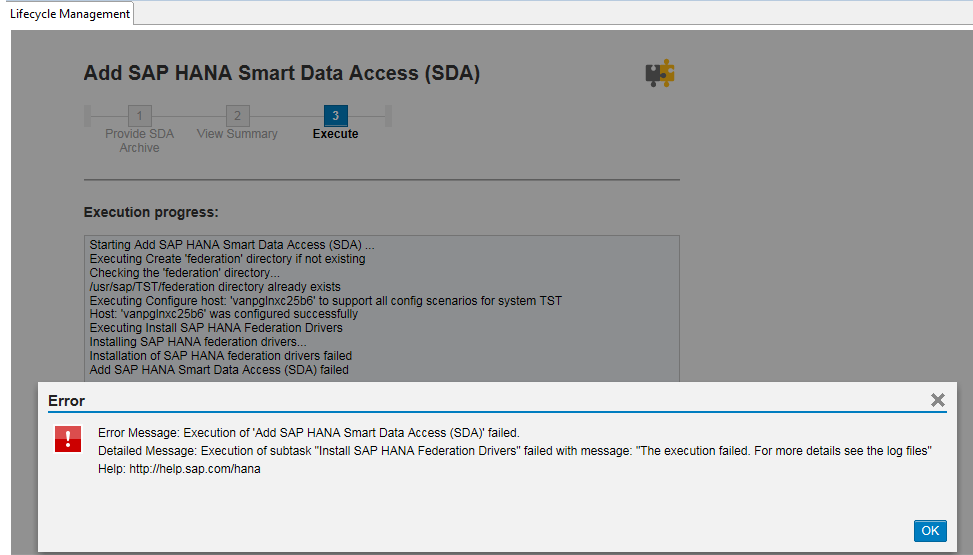Click 'Executing Configure host' log line

[326, 300]
